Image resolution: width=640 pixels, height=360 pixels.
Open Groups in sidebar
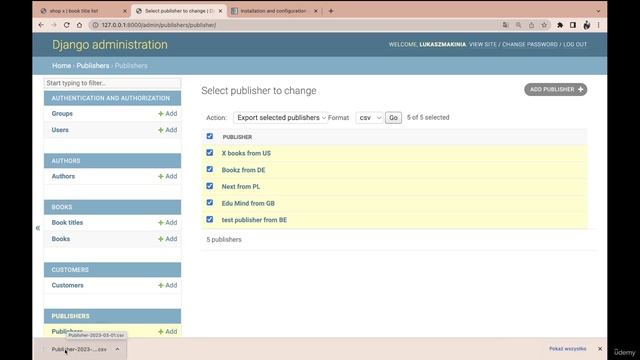coord(62,113)
